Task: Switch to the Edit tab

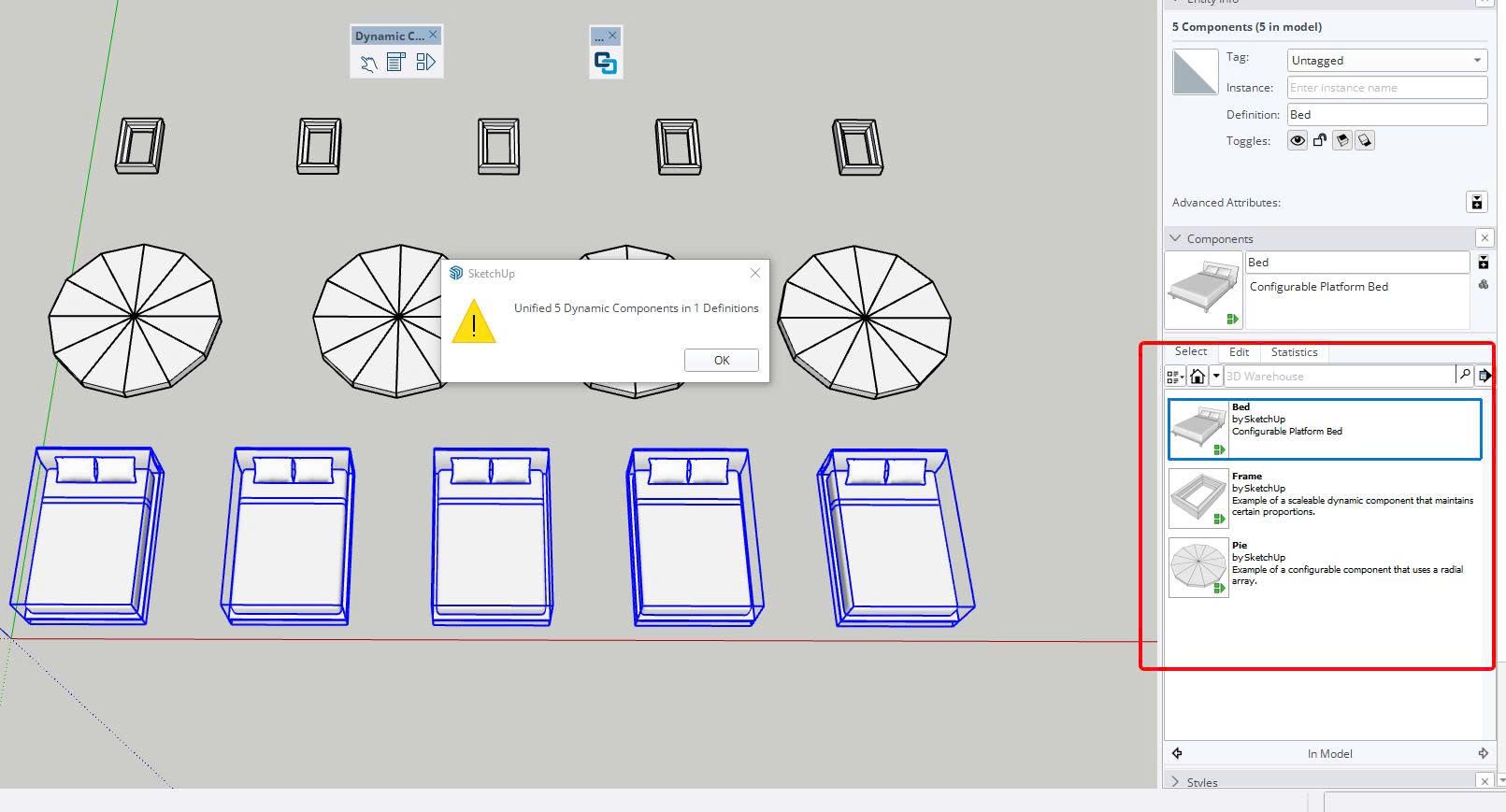Action: tap(1239, 352)
